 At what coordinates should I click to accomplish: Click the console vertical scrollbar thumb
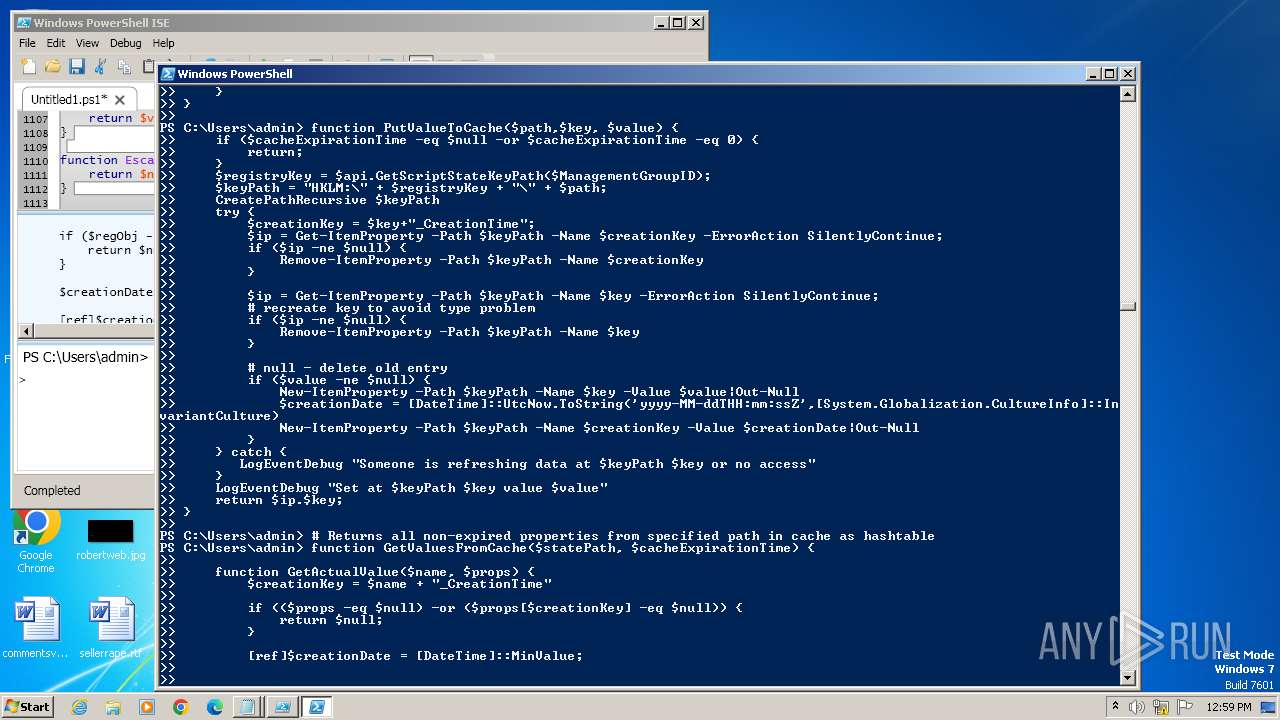[1128, 306]
